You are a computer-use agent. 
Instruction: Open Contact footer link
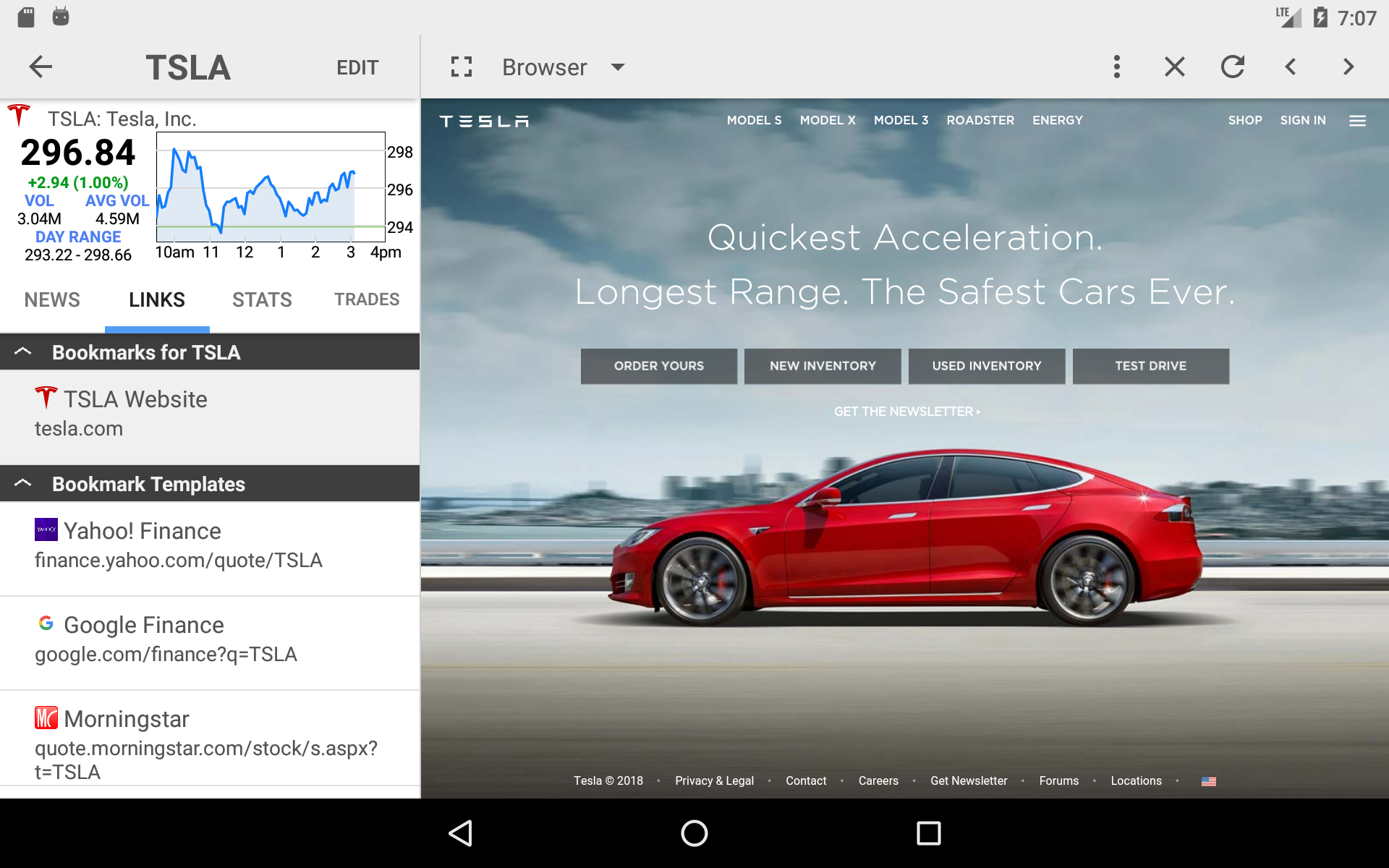click(x=806, y=780)
